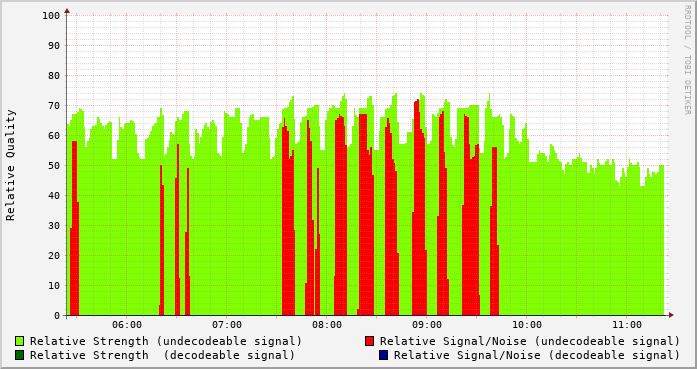Image resolution: width=697 pixels, height=369 pixels.
Task: Click the y-axis arrowhead at top
Action: point(67,11)
